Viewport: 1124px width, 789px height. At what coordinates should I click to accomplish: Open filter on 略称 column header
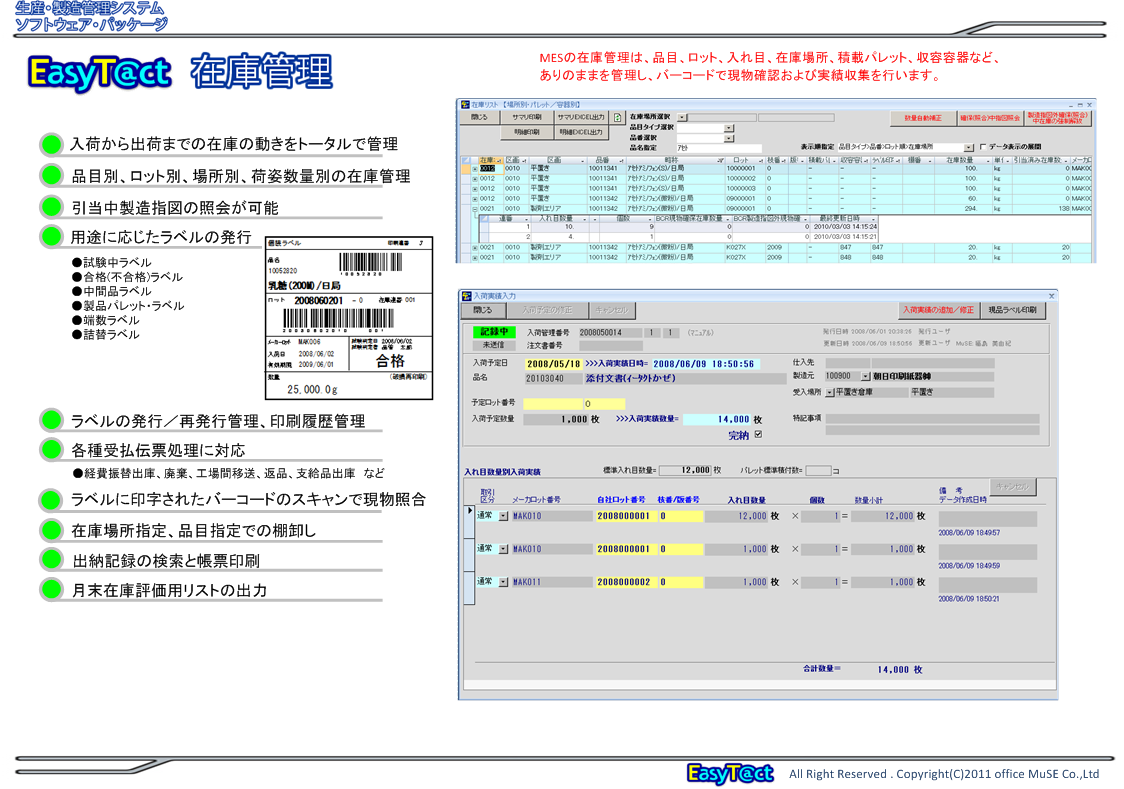(720, 161)
